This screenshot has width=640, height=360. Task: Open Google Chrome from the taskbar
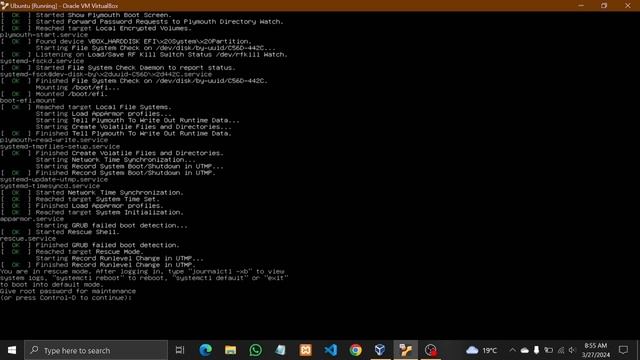(356, 350)
